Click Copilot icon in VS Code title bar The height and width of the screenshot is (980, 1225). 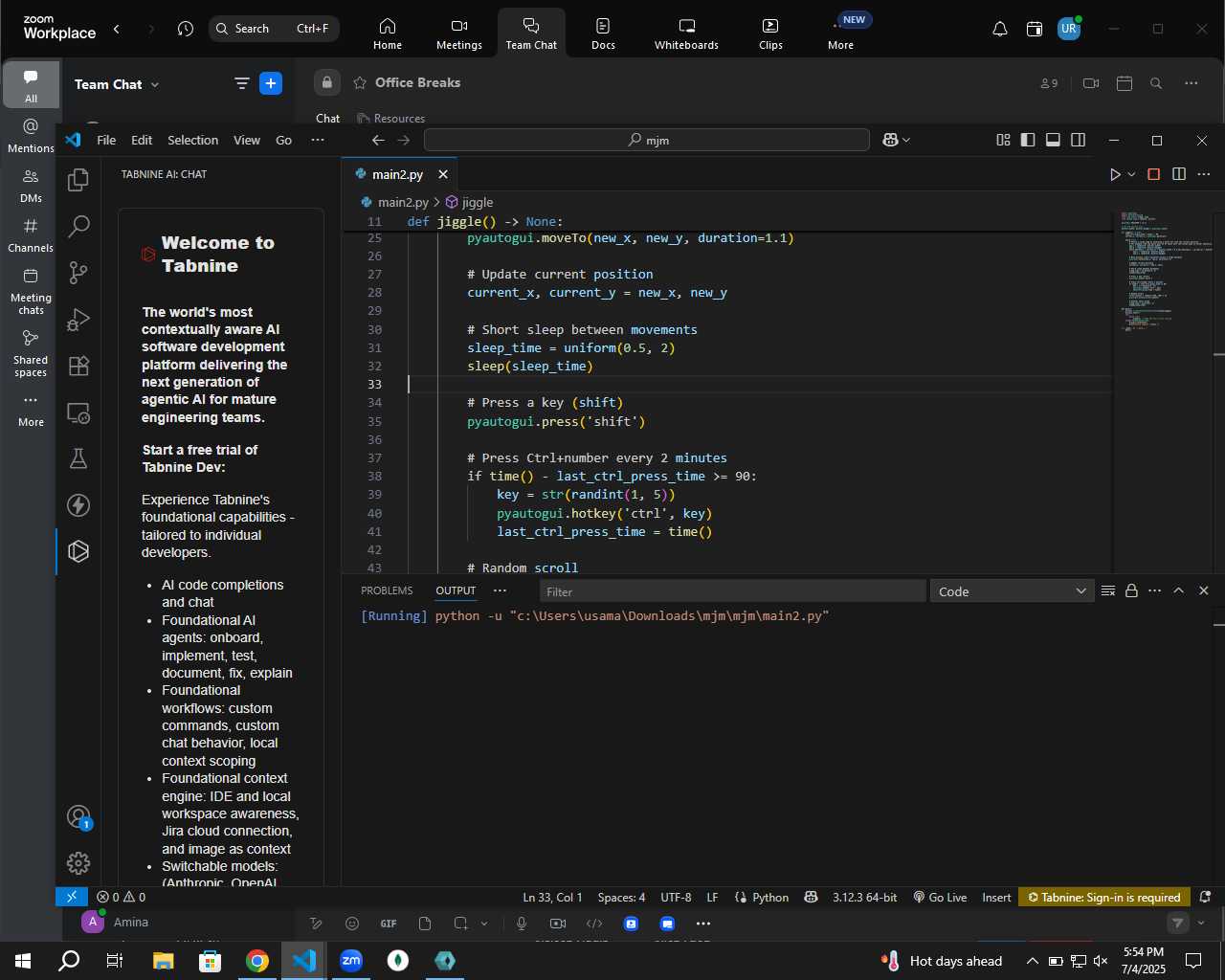click(890, 140)
